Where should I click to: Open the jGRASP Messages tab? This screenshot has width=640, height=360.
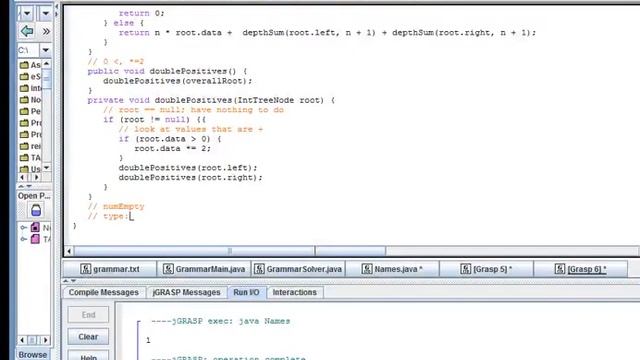click(186, 292)
